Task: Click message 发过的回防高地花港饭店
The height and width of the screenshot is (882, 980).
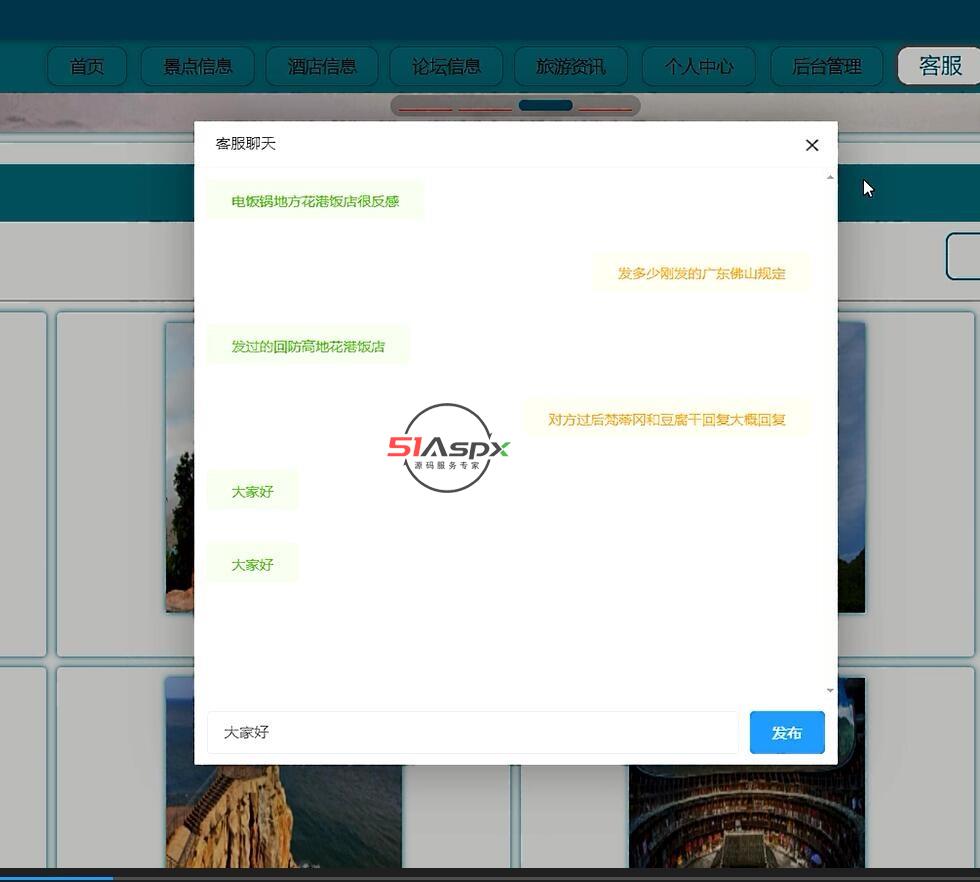Action: 308,346
